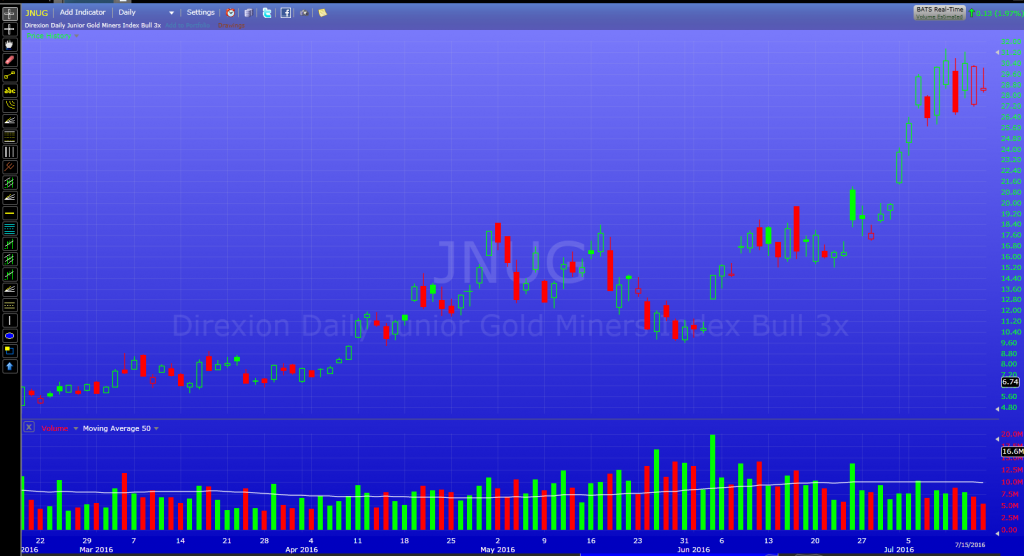Click the 10.0M volume axis label
The height and width of the screenshot is (556, 1024).
pyautogui.click(x=1012, y=482)
